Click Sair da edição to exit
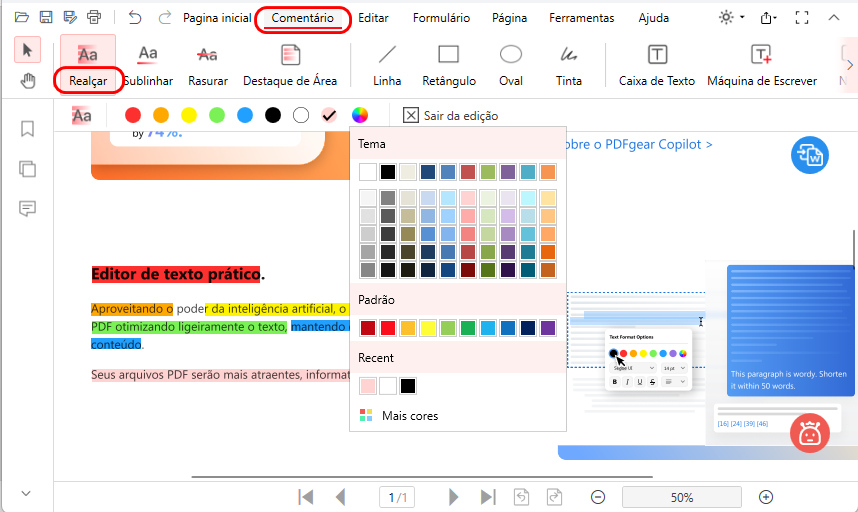 [x=450, y=115]
